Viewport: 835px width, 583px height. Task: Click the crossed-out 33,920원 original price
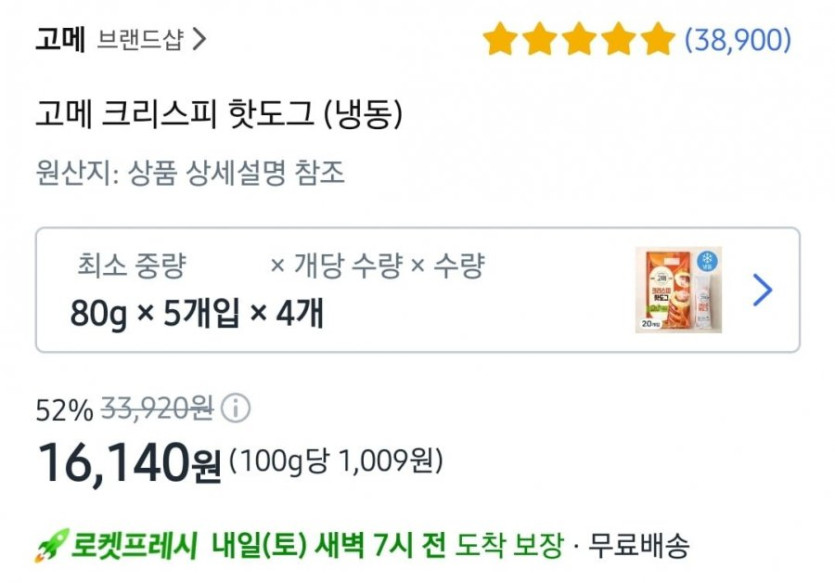click(x=157, y=409)
